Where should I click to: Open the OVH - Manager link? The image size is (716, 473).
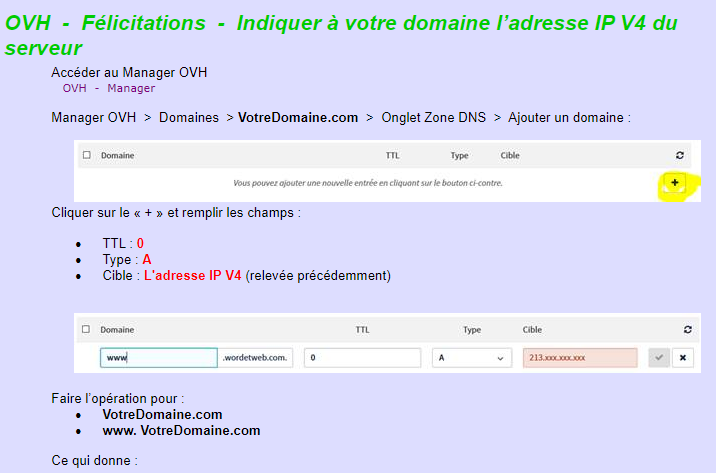click(109, 88)
